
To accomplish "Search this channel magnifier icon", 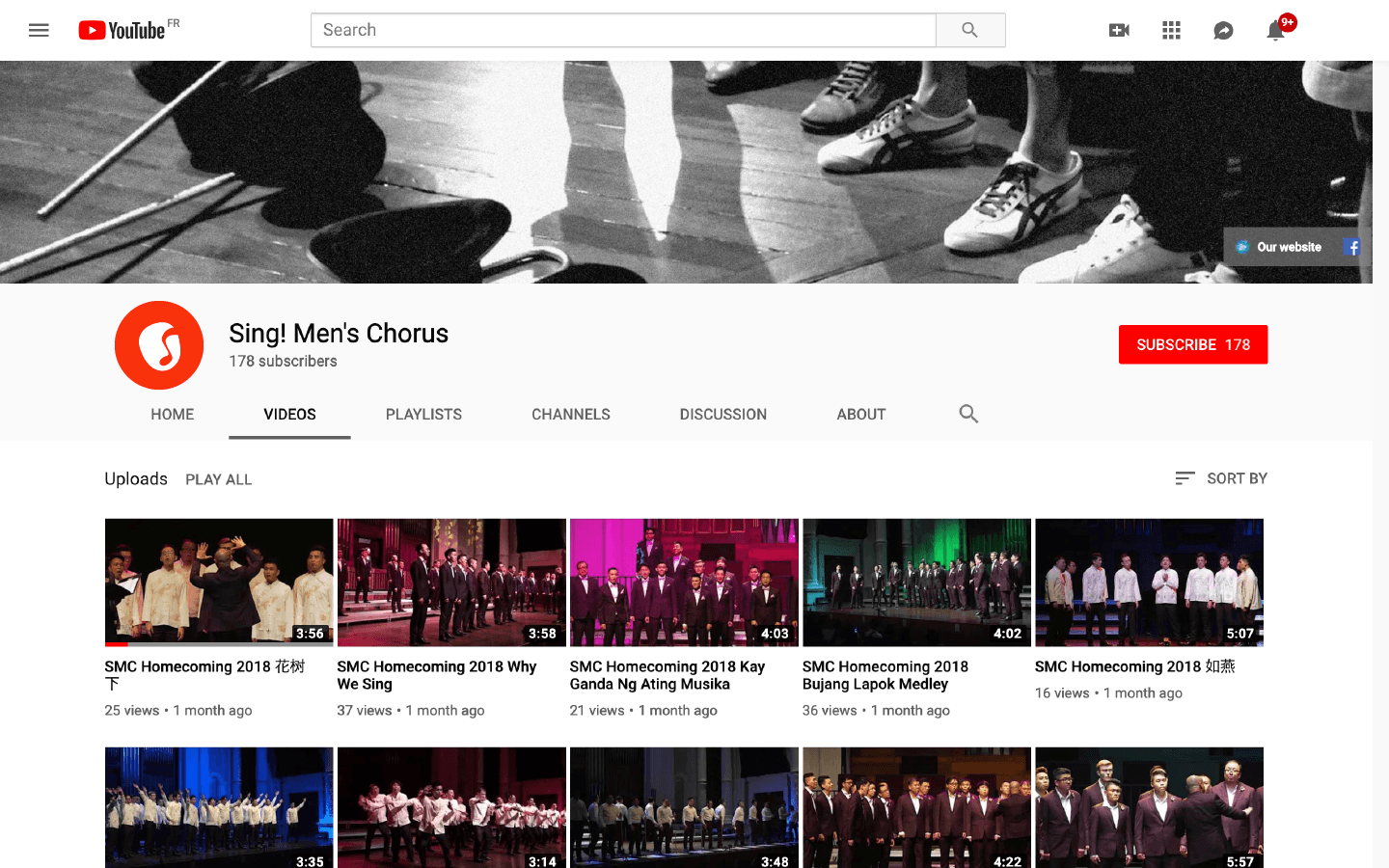I will [x=968, y=414].
